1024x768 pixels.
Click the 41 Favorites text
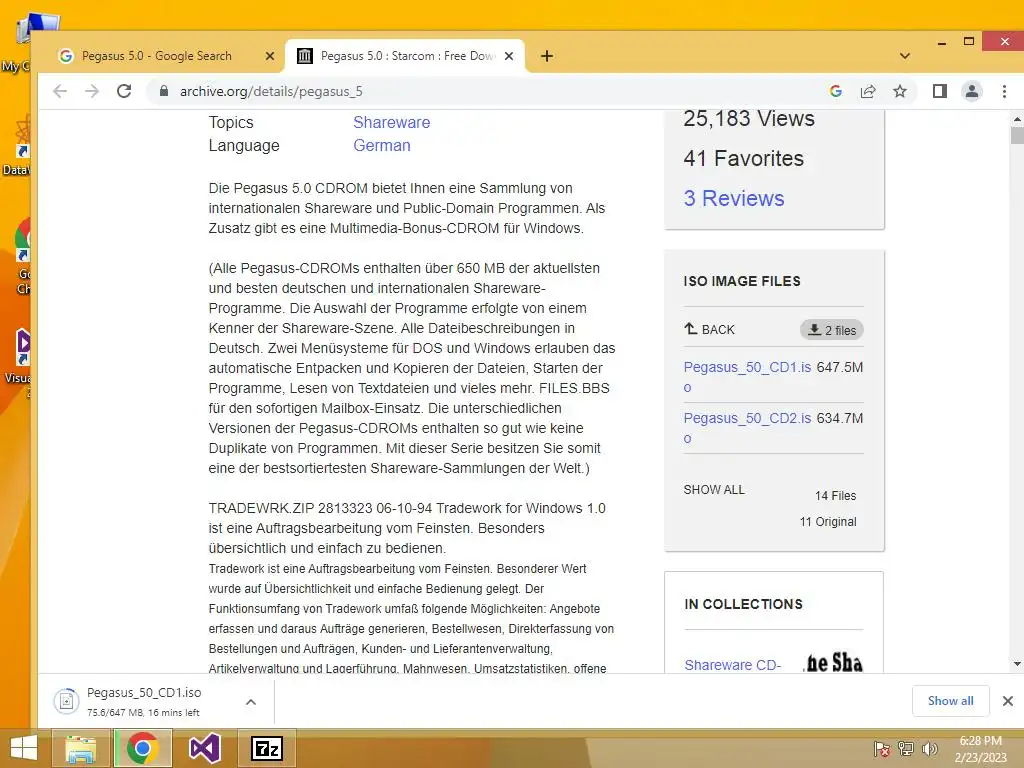[x=744, y=158]
